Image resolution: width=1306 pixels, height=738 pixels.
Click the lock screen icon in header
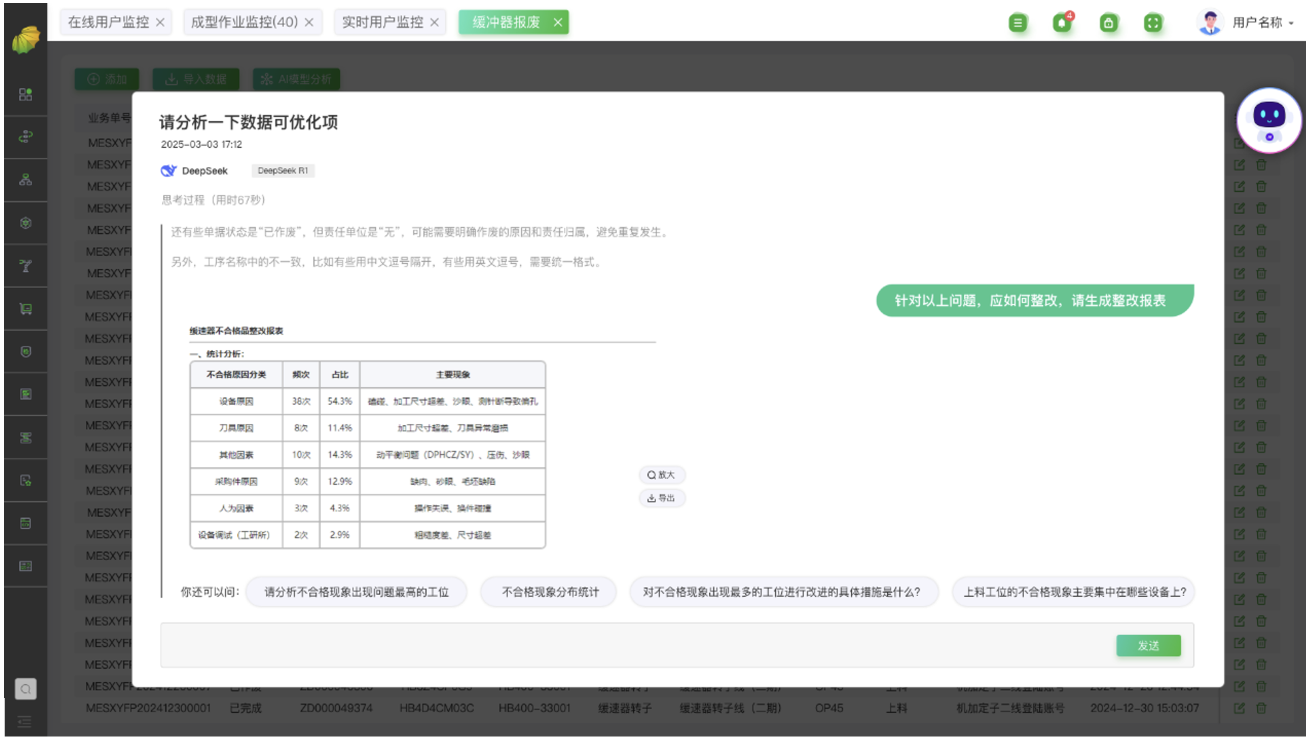(x=1108, y=23)
